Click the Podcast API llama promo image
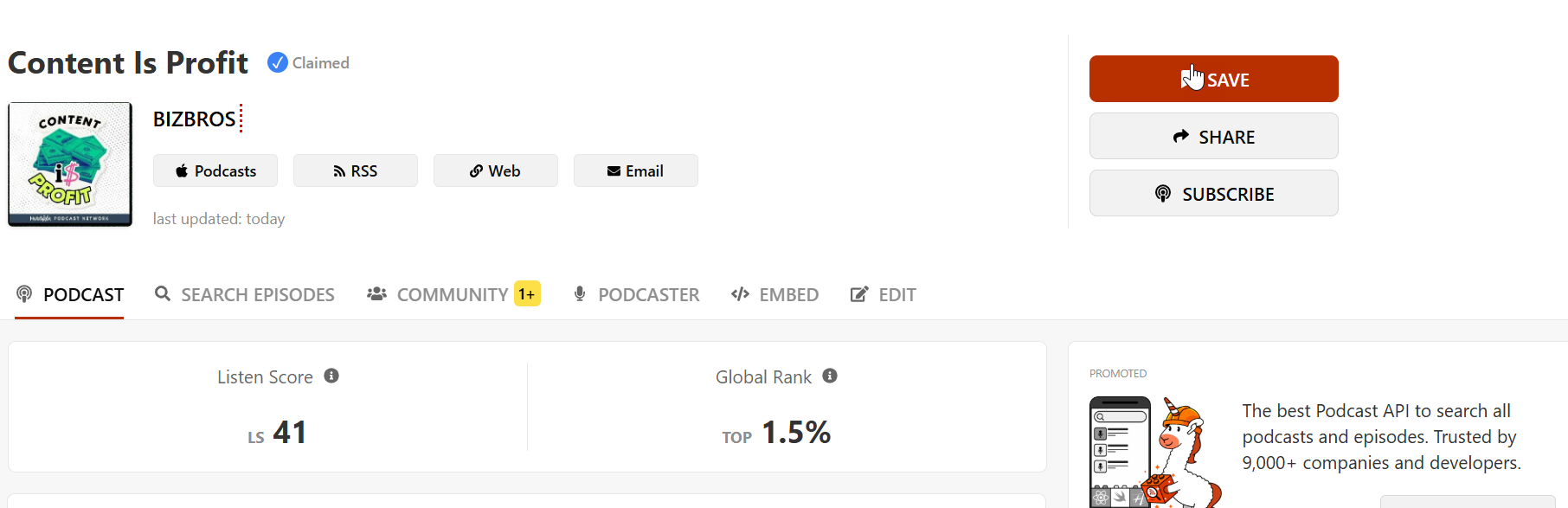Image resolution: width=1568 pixels, height=508 pixels. click(1155, 452)
